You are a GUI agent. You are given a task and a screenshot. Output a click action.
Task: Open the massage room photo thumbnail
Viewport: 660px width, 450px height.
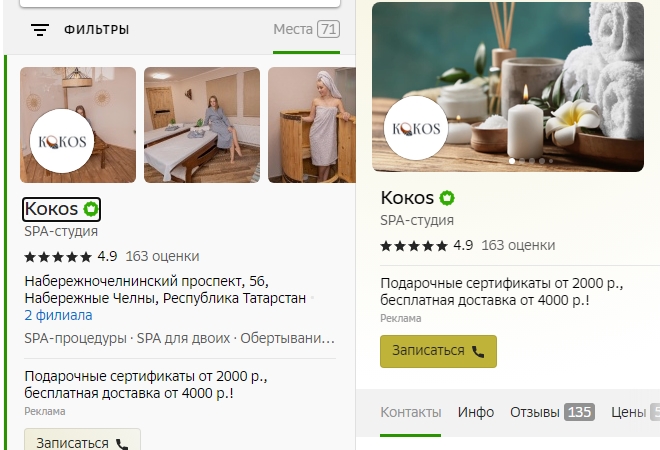point(202,125)
